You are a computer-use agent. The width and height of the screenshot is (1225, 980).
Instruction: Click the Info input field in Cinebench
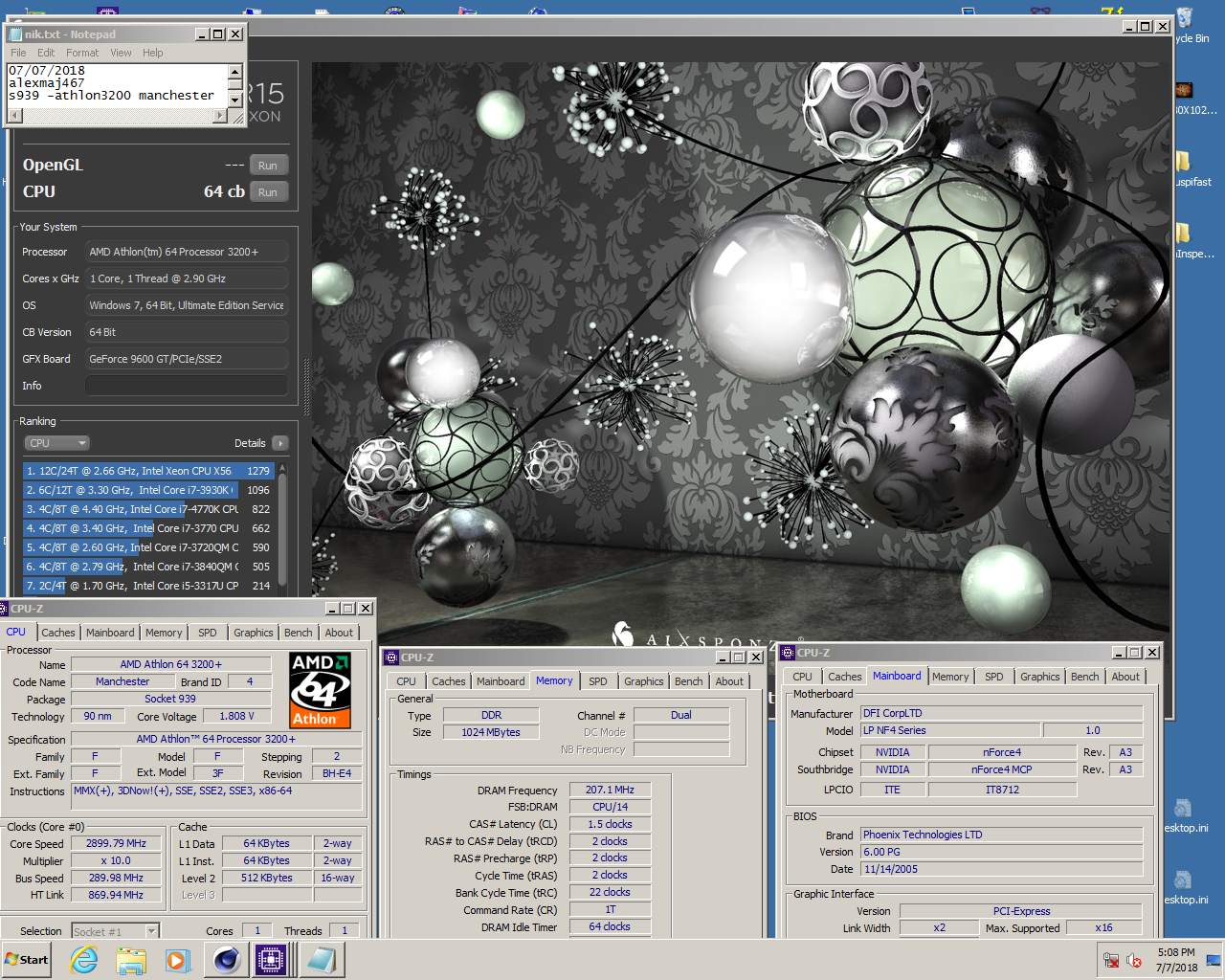187,386
